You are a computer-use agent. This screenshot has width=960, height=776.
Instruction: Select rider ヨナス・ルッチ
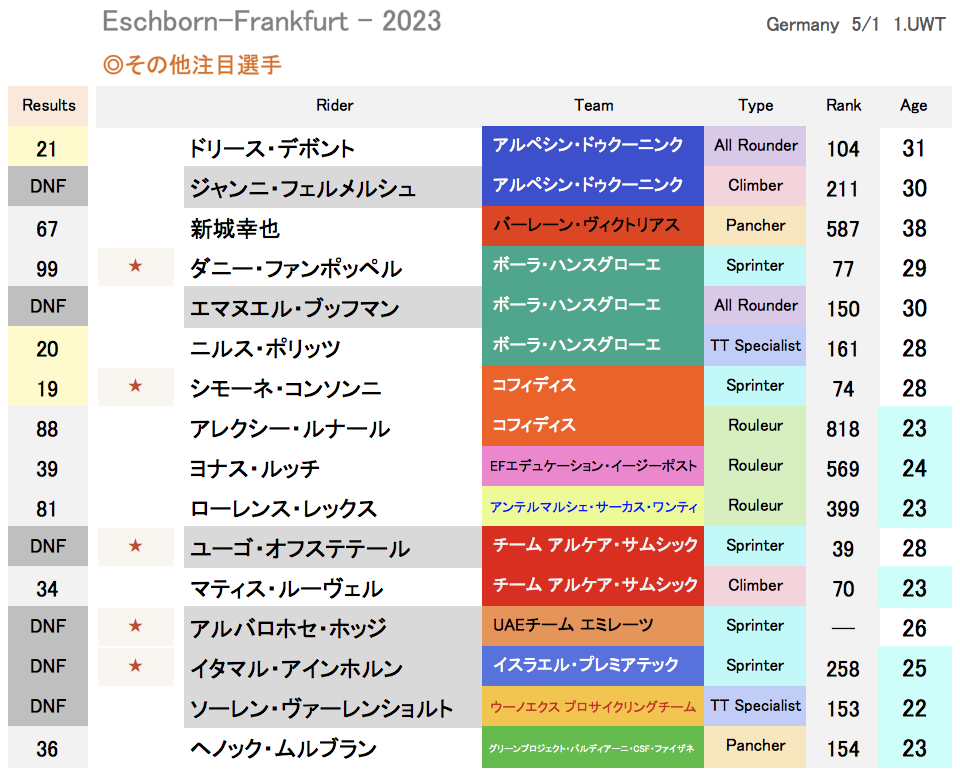point(254,469)
